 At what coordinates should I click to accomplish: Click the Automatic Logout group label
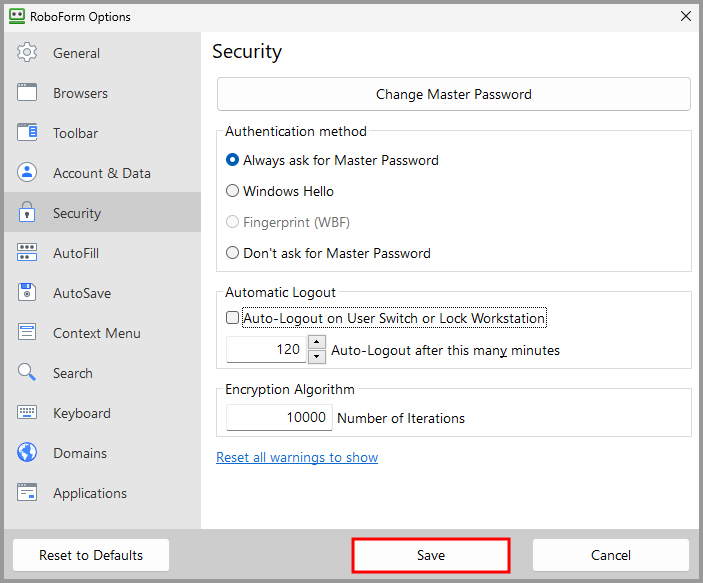coord(280,292)
